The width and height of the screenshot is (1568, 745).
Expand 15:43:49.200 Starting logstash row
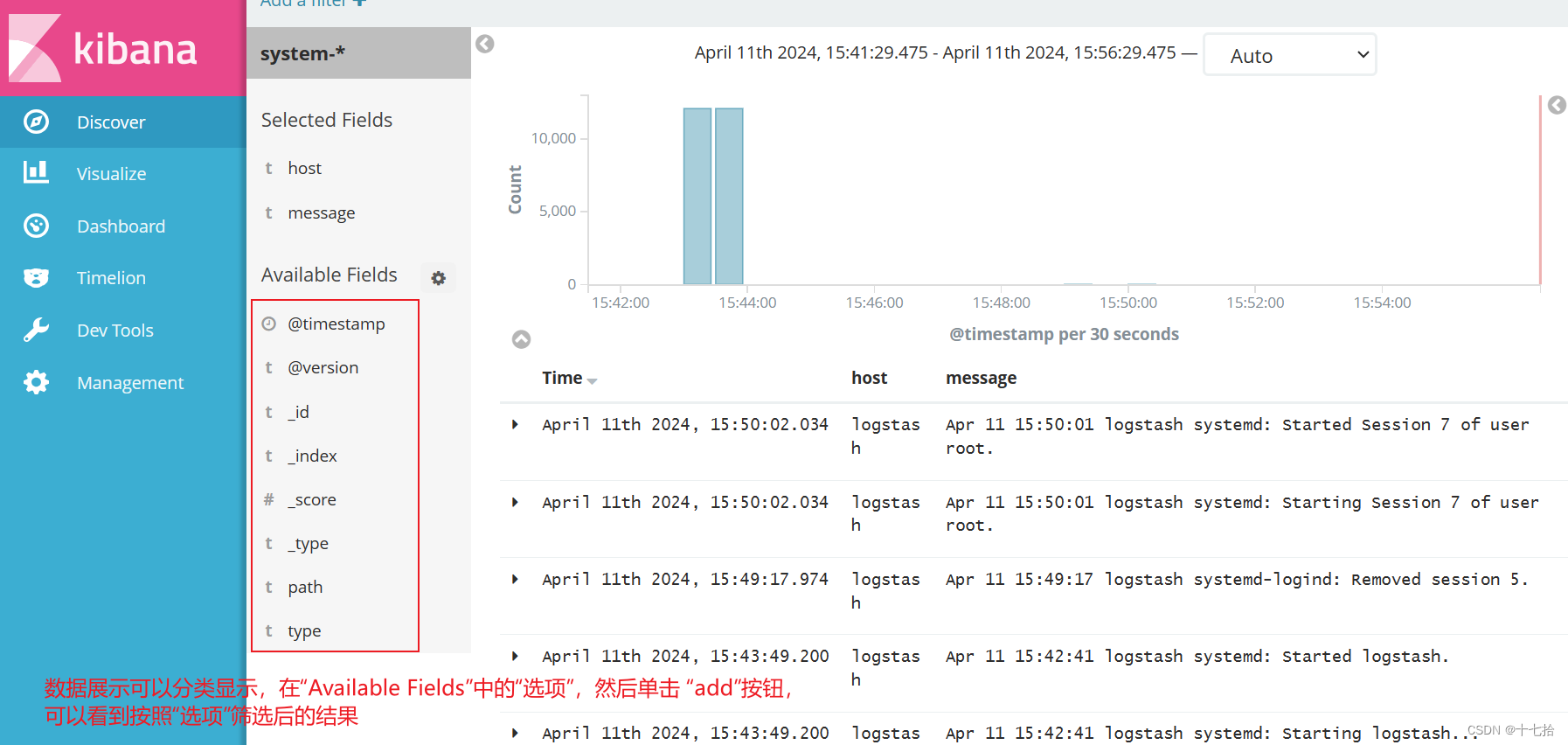515,733
